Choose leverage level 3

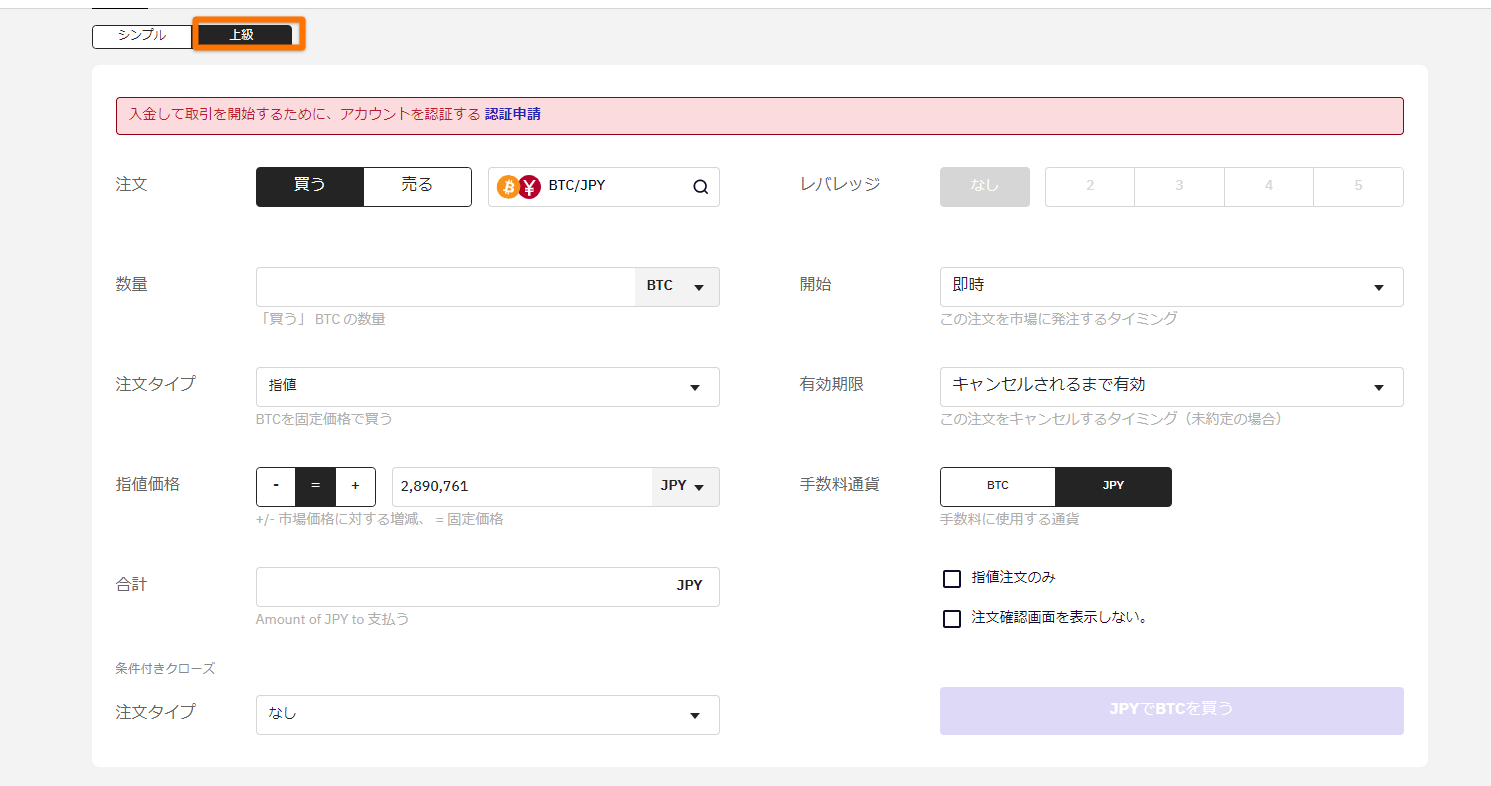click(1180, 187)
